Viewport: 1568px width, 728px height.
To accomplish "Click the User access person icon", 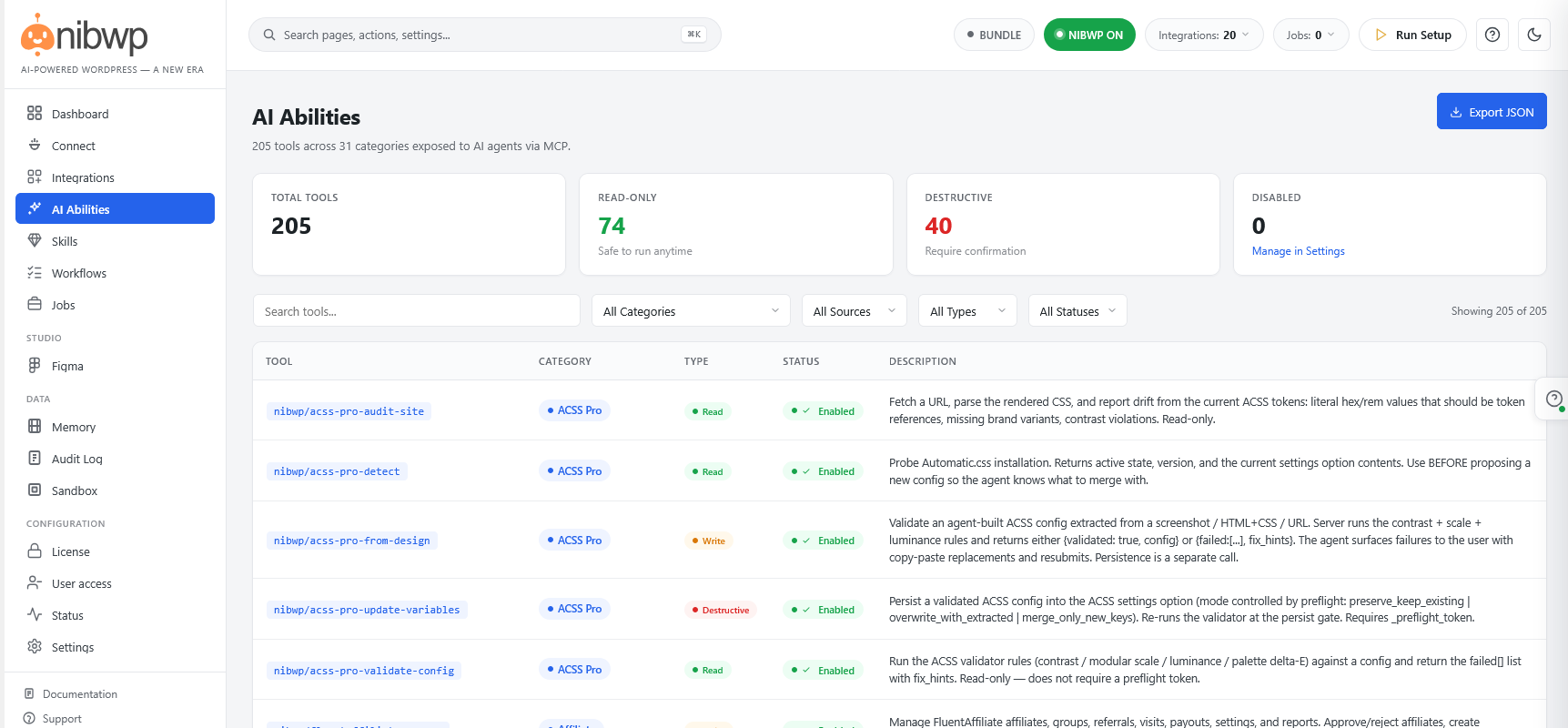I will (x=35, y=582).
